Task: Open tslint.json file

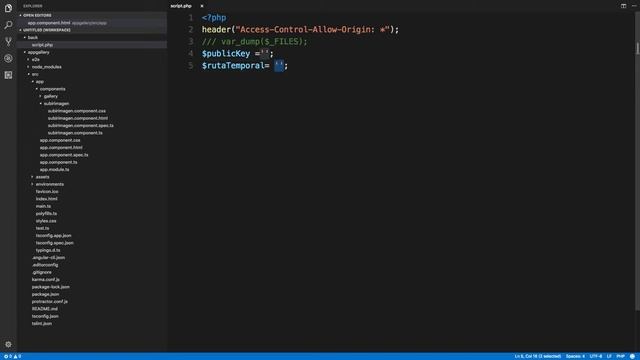Action: [x=42, y=324]
